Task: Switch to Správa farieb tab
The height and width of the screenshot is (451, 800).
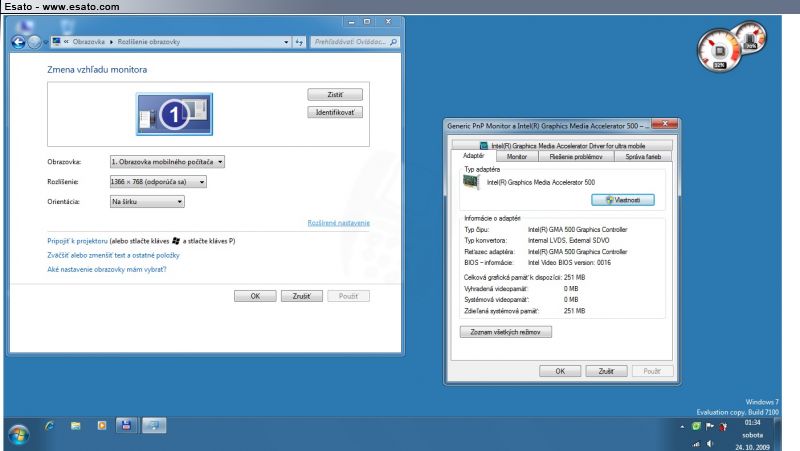Action: point(643,157)
